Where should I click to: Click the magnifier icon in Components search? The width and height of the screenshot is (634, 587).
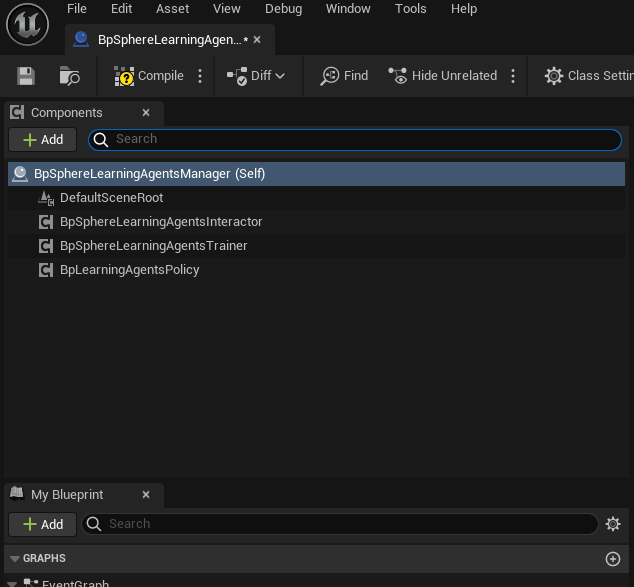(x=101, y=140)
